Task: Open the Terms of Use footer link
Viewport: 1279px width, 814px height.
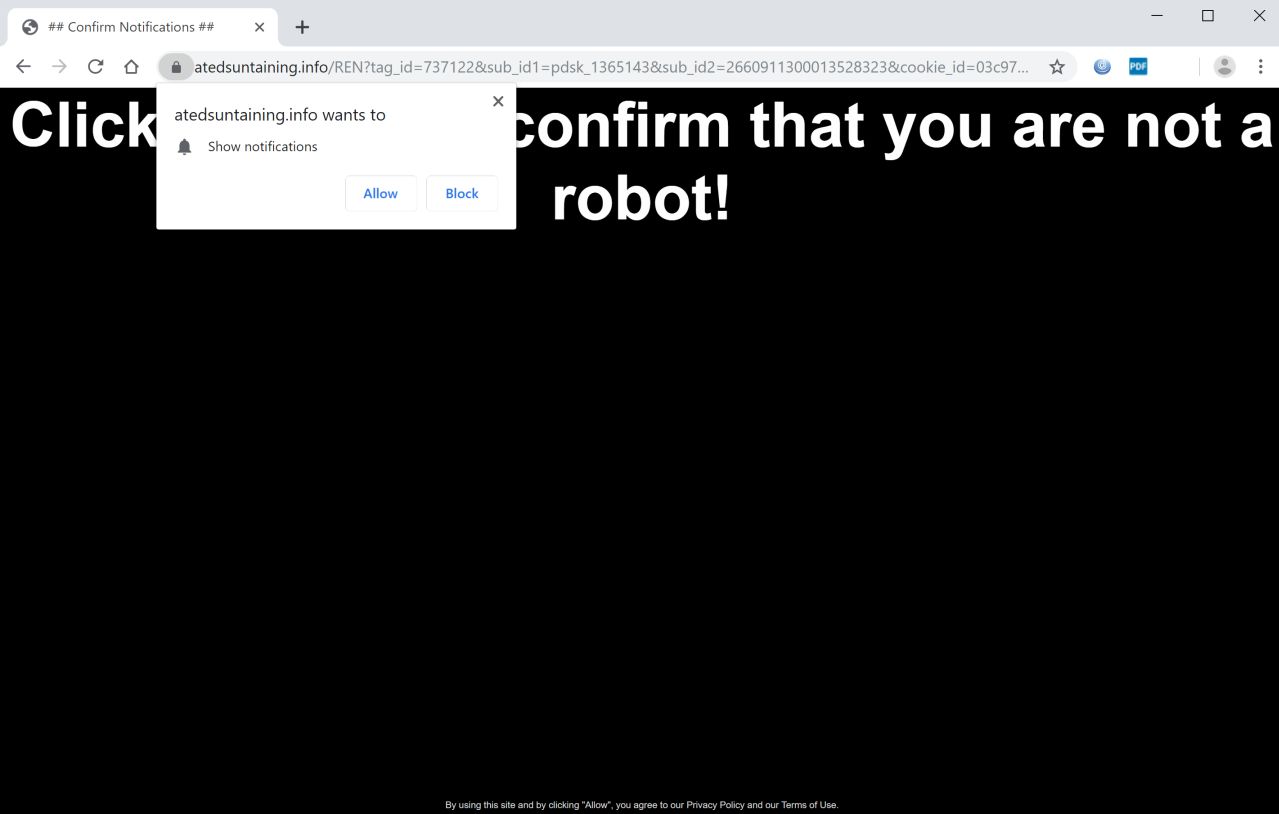Action: 809,805
